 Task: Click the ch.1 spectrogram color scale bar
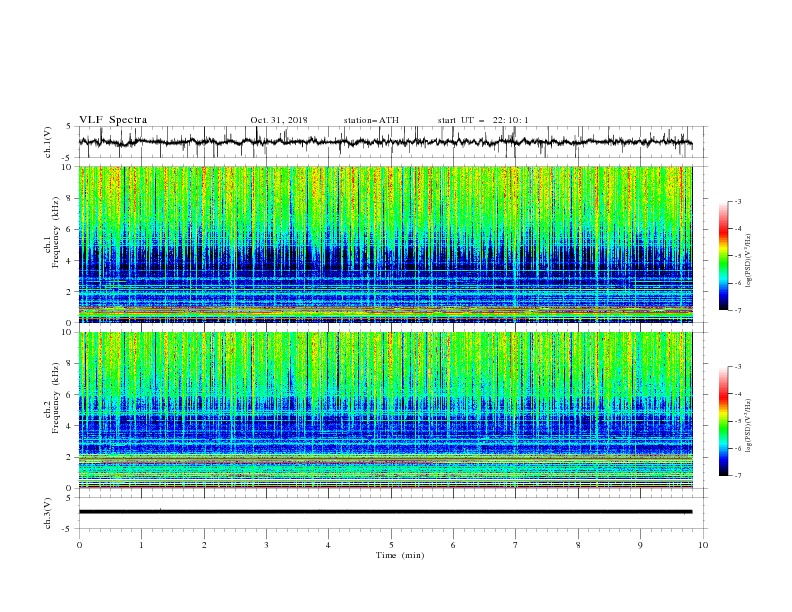723,256
